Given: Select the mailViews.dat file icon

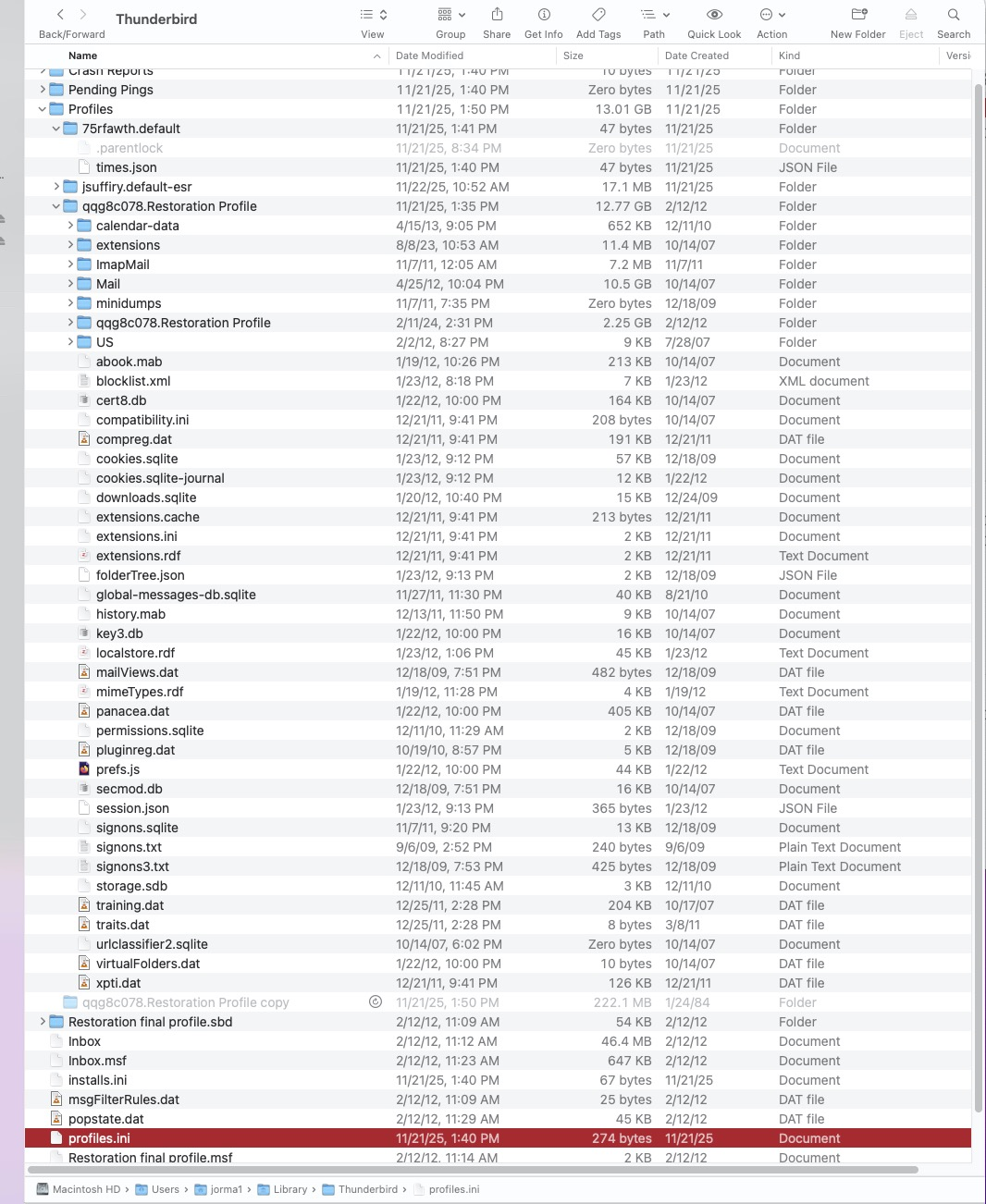Looking at the screenshot, I should (84, 672).
